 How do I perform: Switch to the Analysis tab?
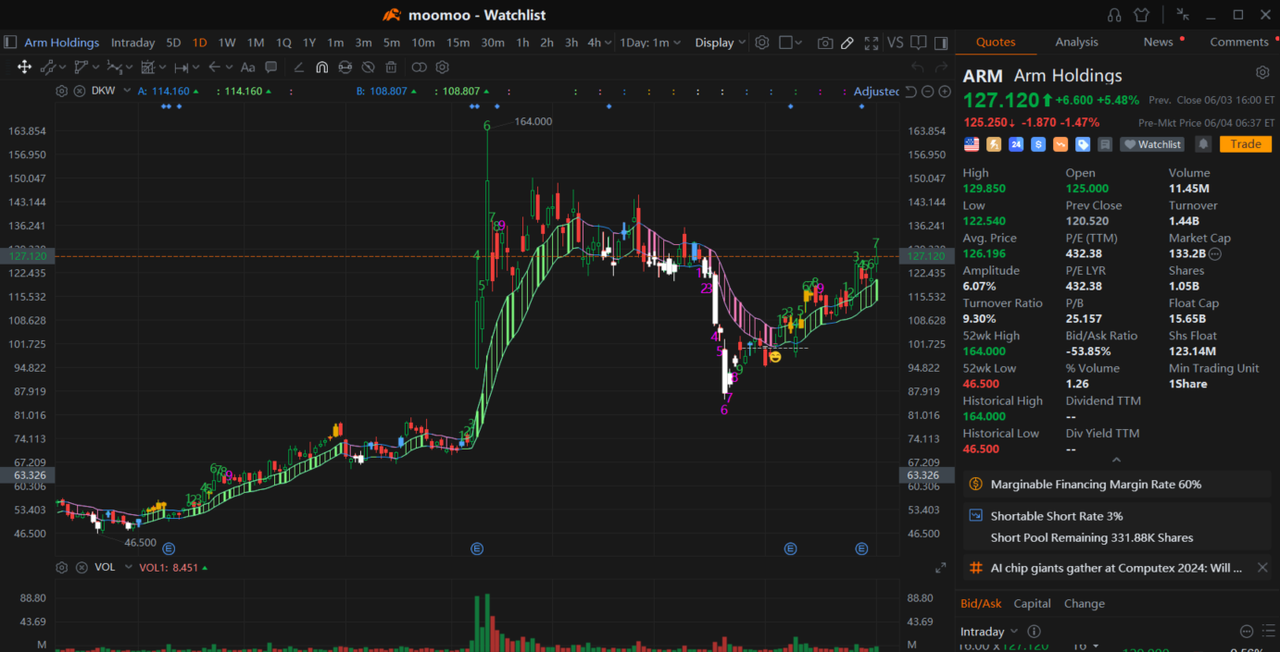point(1077,42)
